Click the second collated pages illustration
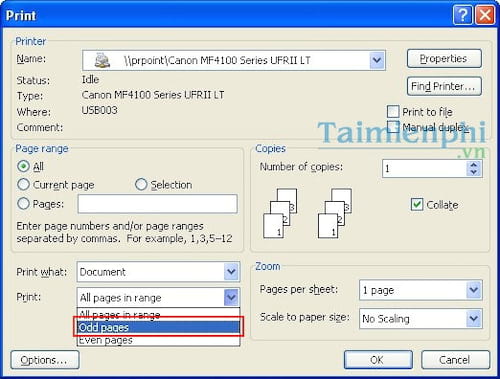 (x=335, y=213)
